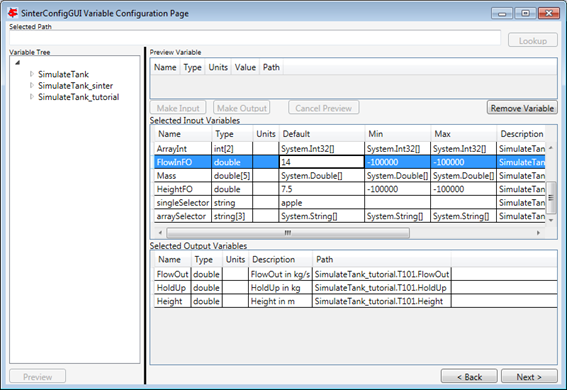Expand the SimulateTank_tutorial tree node

pos(32,97)
